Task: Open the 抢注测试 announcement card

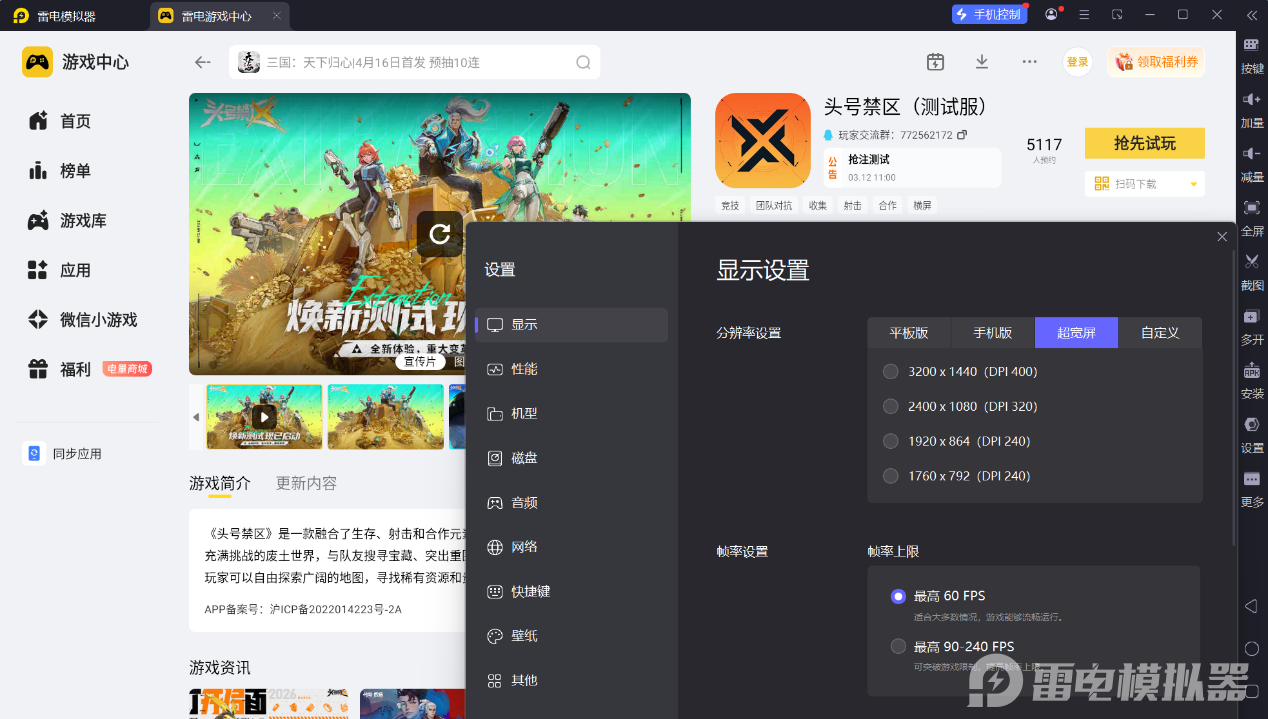Action: pyautogui.click(x=912, y=167)
